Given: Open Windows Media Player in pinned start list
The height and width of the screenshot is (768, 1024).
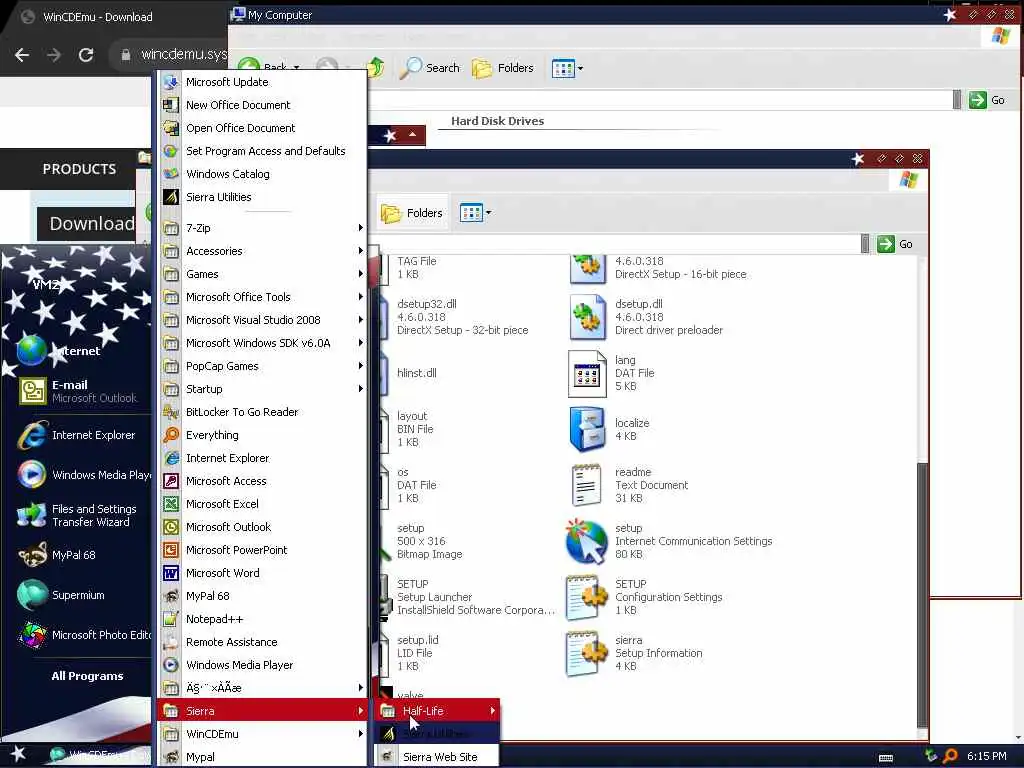Looking at the screenshot, I should 85,475.
